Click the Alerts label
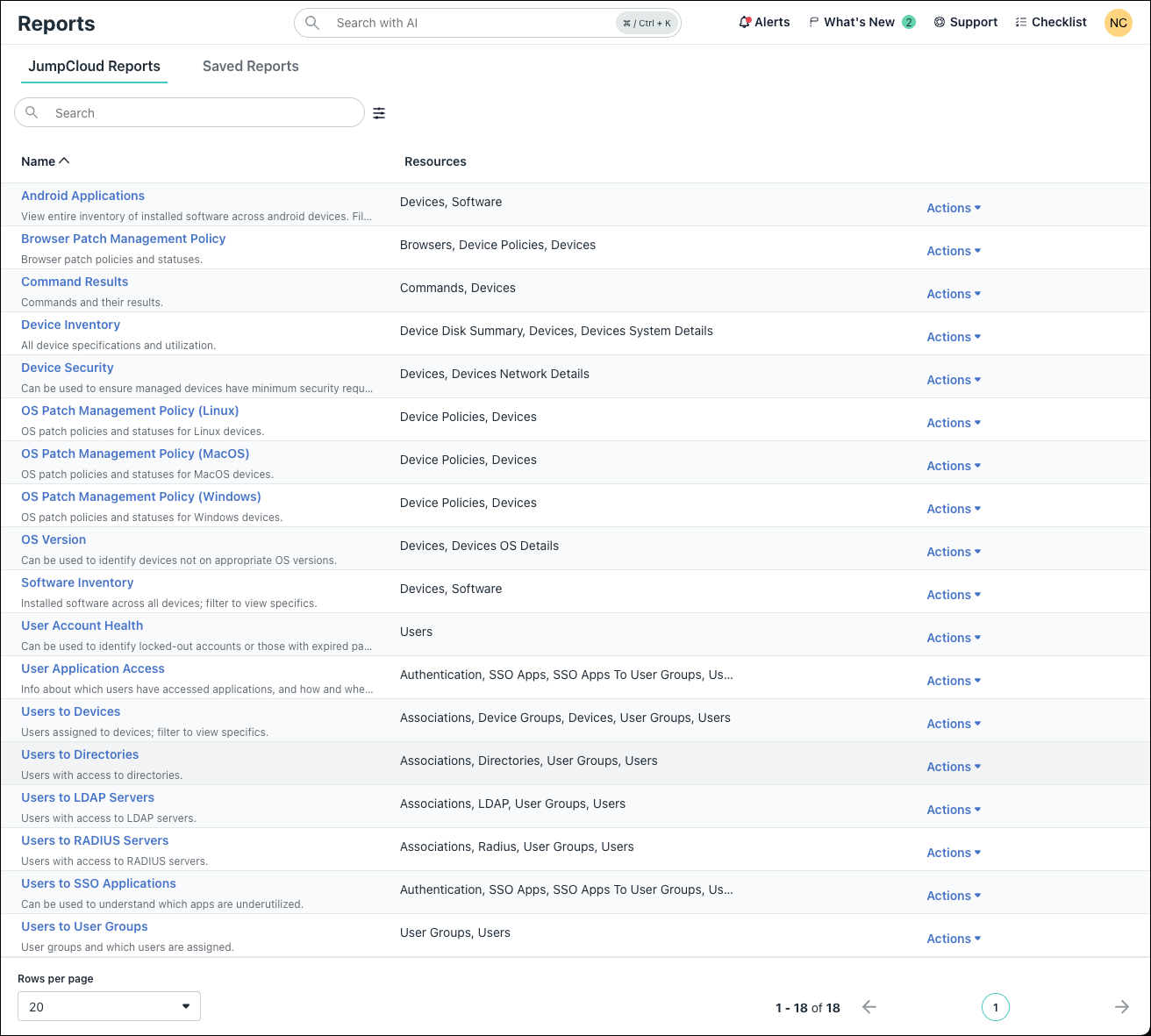 [772, 22]
